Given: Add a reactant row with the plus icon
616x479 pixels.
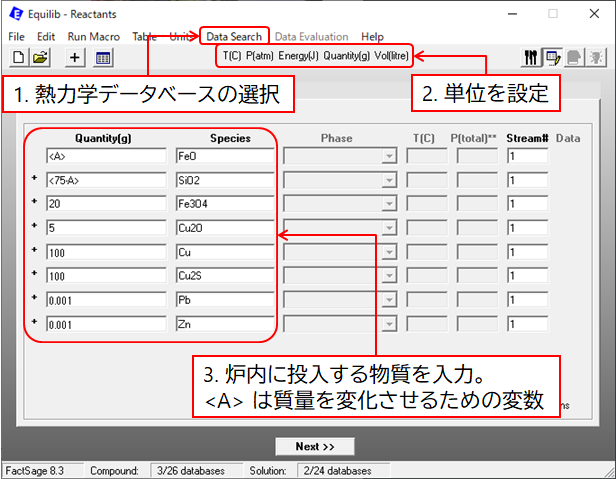Looking at the screenshot, I should pos(75,58).
